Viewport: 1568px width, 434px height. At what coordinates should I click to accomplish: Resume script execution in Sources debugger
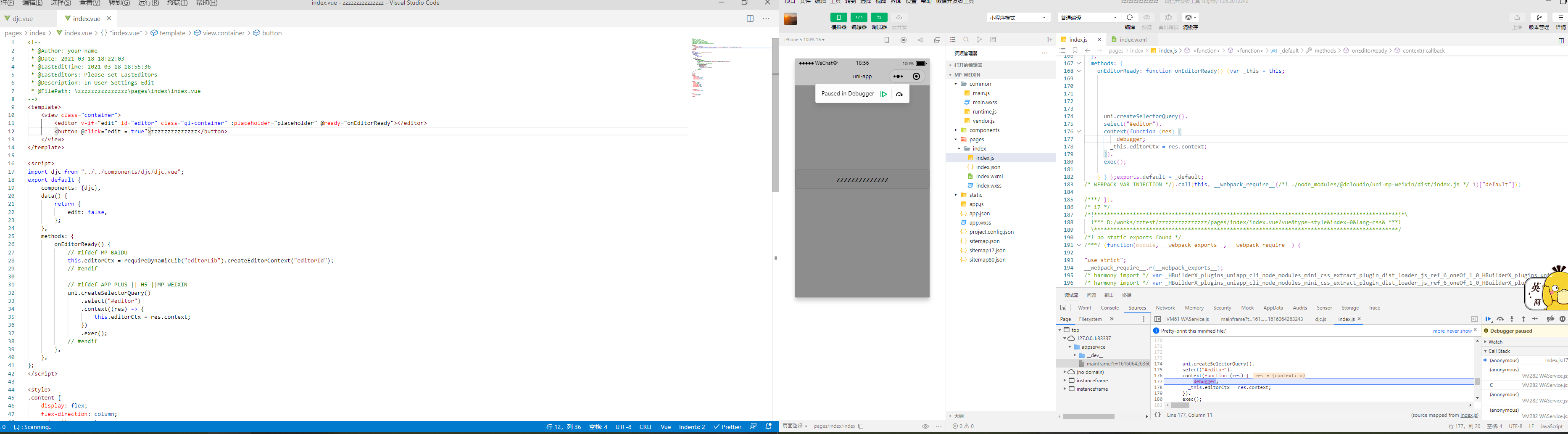coord(1488,319)
